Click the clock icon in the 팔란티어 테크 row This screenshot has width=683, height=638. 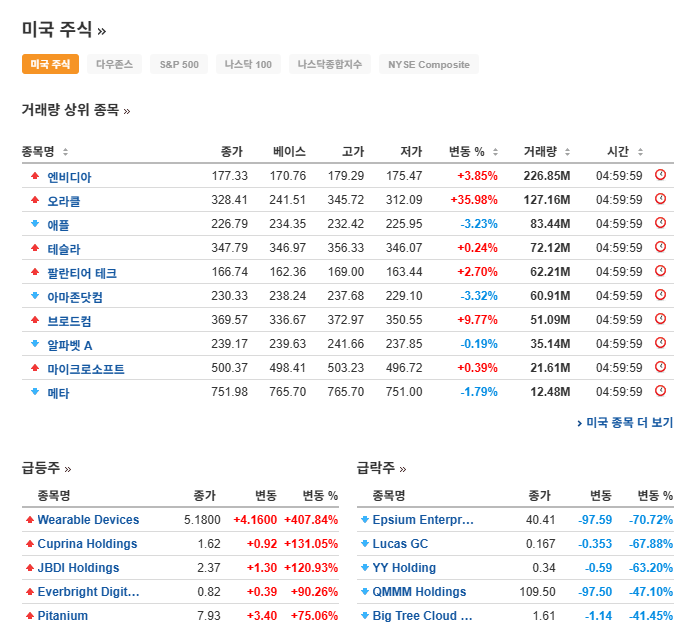click(x=660, y=270)
